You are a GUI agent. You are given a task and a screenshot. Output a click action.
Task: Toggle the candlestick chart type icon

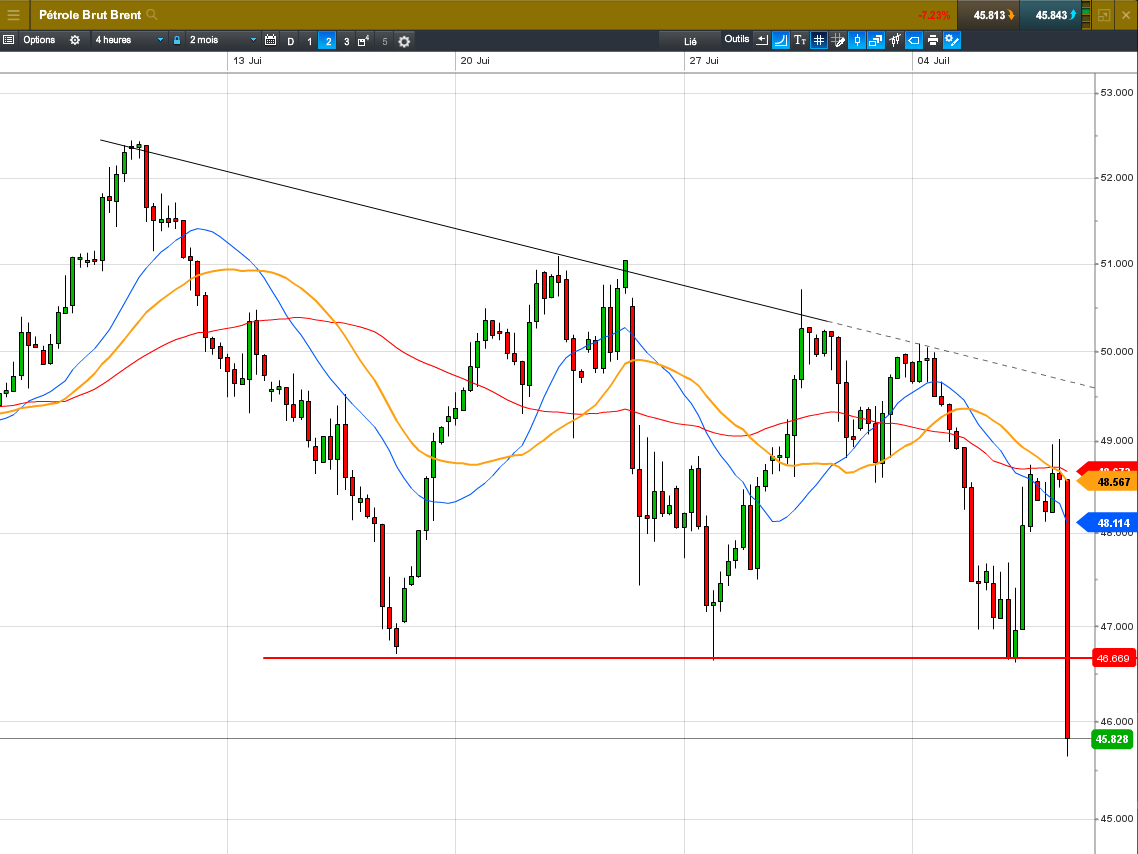tap(856, 40)
